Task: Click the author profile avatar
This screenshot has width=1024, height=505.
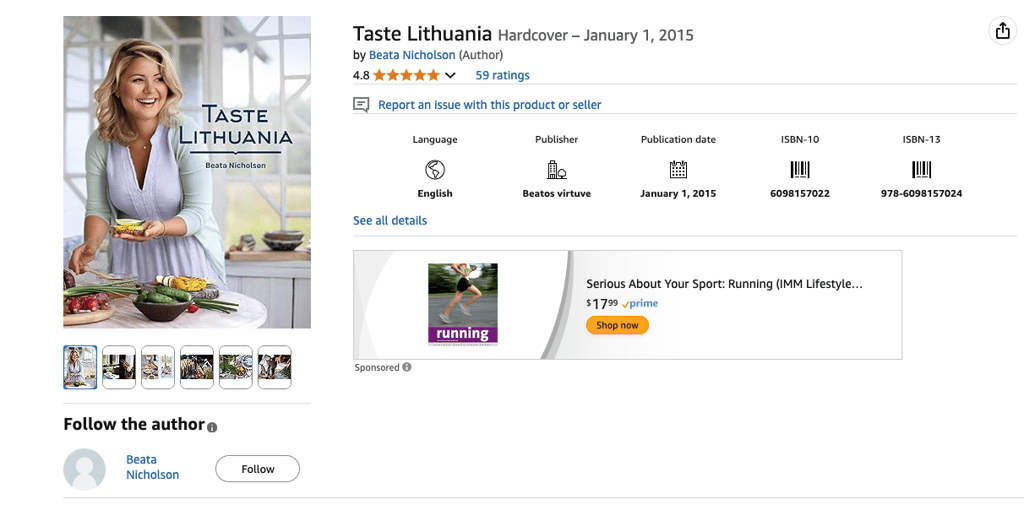Action: 84,469
